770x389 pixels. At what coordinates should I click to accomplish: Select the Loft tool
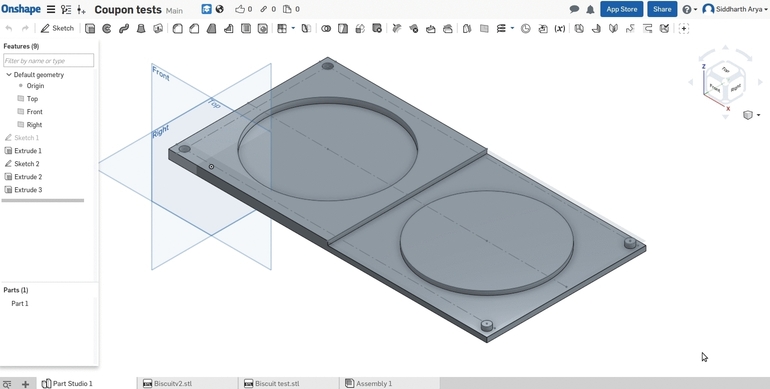pos(141,28)
